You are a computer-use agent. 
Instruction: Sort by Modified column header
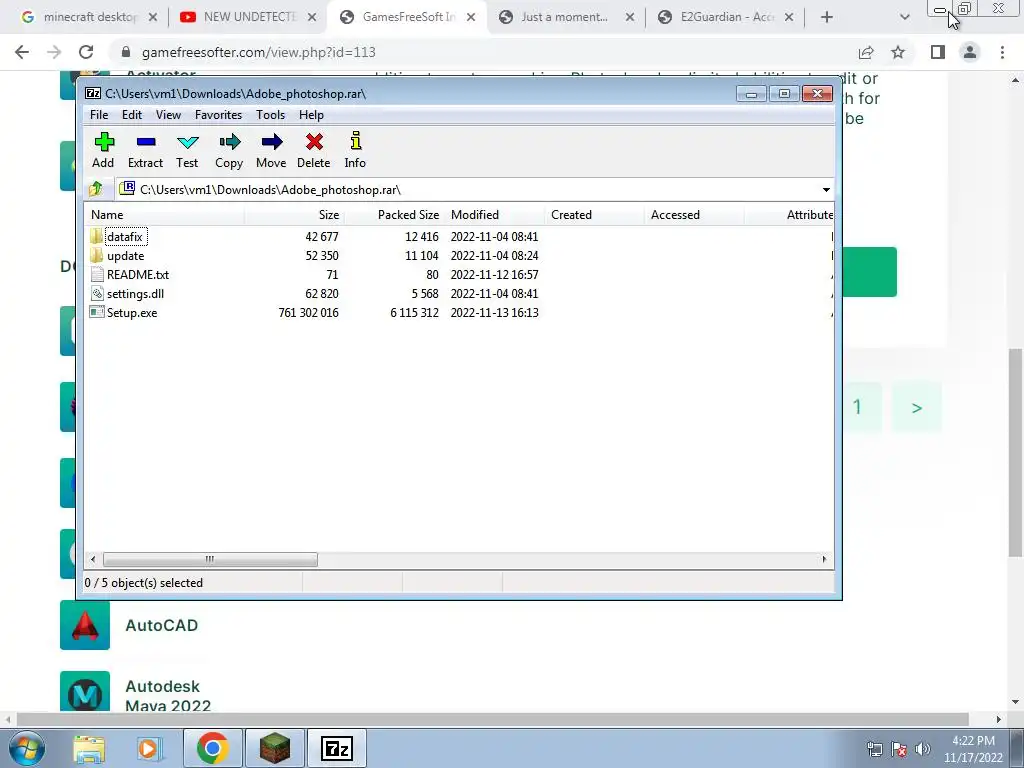pyautogui.click(x=494, y=215)
